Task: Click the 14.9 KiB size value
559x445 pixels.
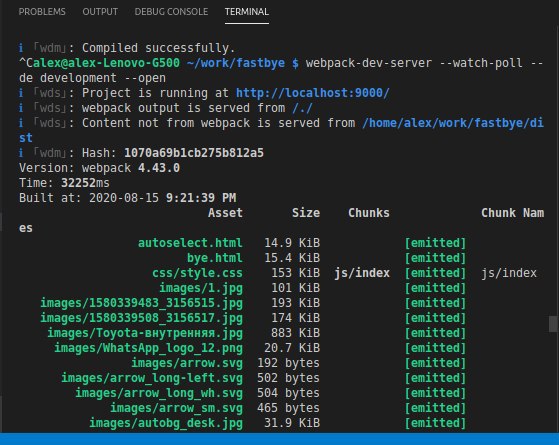Action: (x=292, y=243)
